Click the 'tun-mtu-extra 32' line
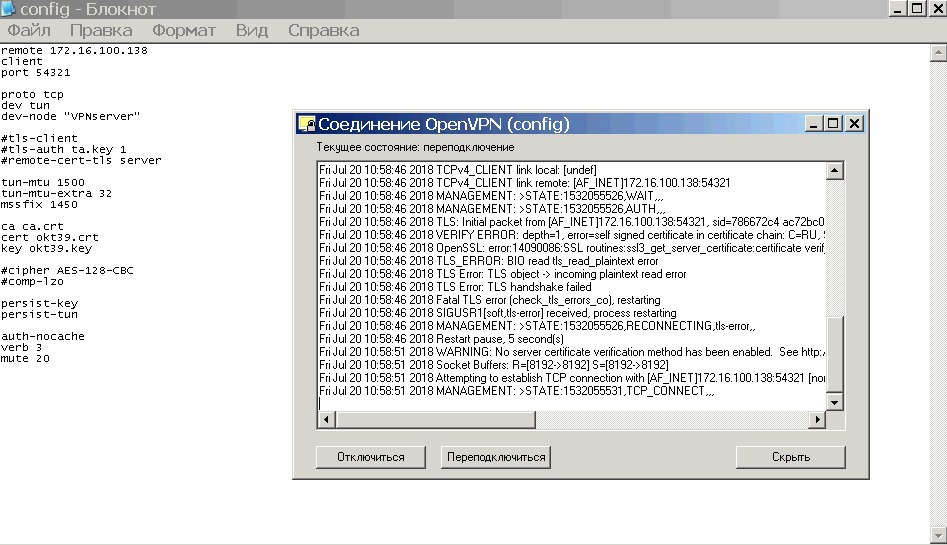Viewport: 947px width, 545px height. [x=56, y=194]
